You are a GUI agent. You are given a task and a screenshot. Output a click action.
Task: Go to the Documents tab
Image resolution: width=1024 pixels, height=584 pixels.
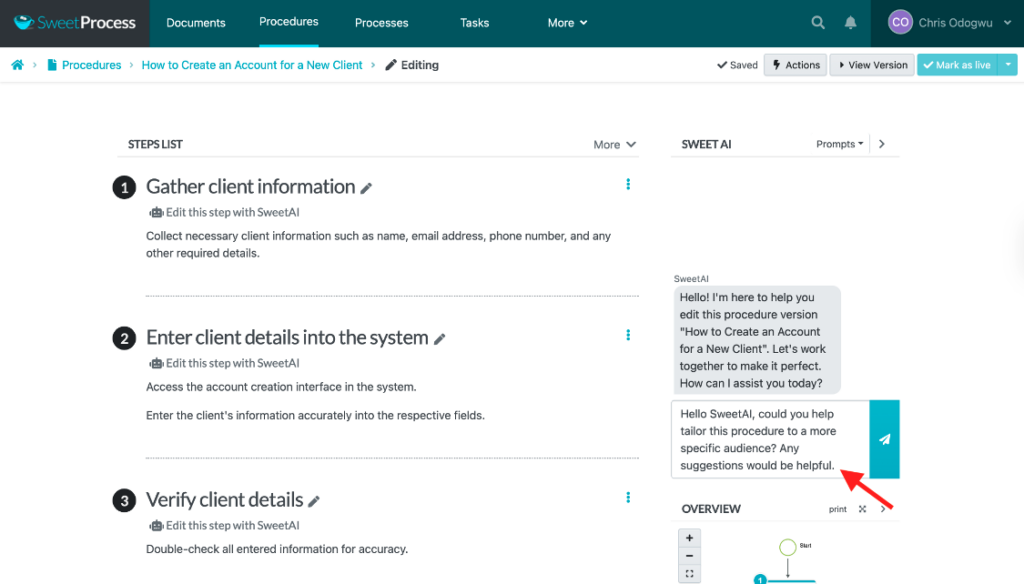click(196, 23)
